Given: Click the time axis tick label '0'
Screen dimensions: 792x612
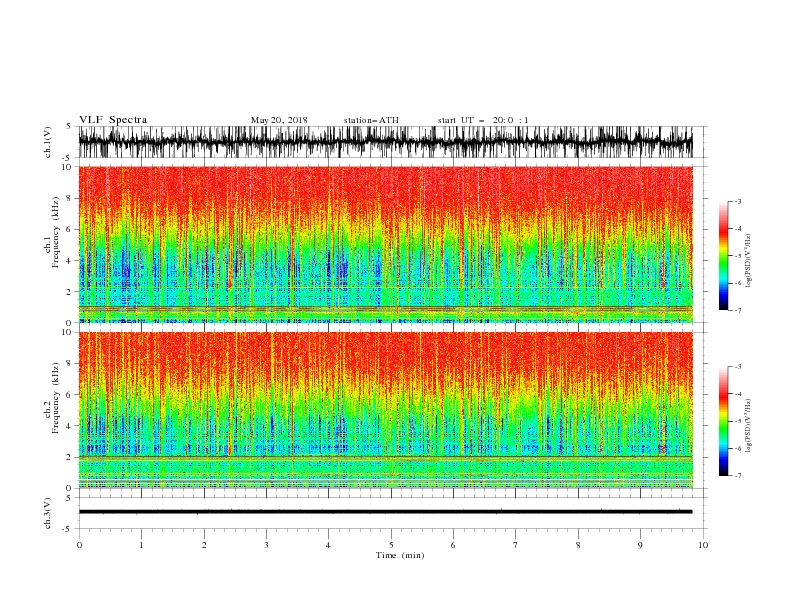Looking at the screenshot, I should click(x=79, y=545).
